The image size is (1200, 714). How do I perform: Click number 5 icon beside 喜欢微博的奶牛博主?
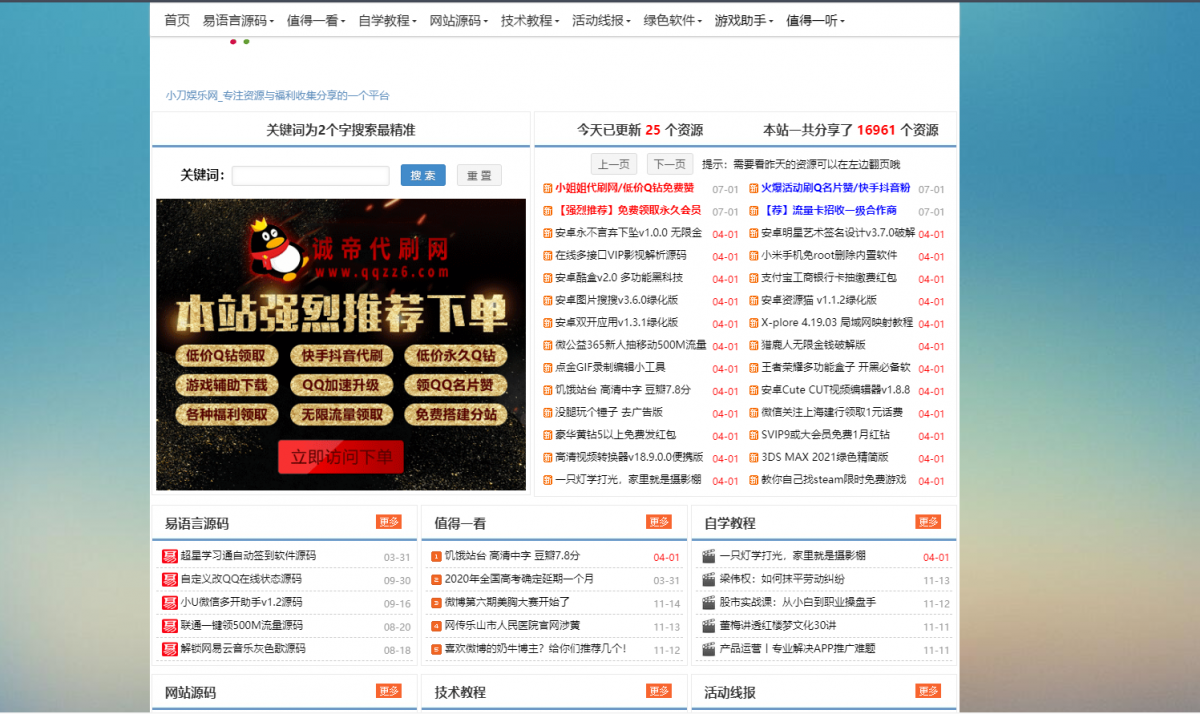(x=436, y=649)
